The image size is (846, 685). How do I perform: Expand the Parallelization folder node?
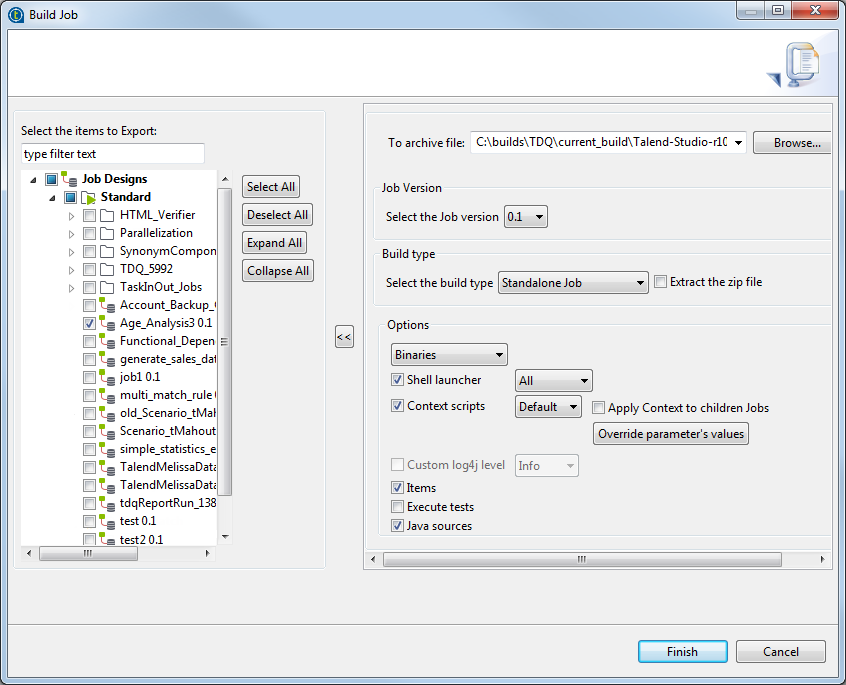[72, 233]
